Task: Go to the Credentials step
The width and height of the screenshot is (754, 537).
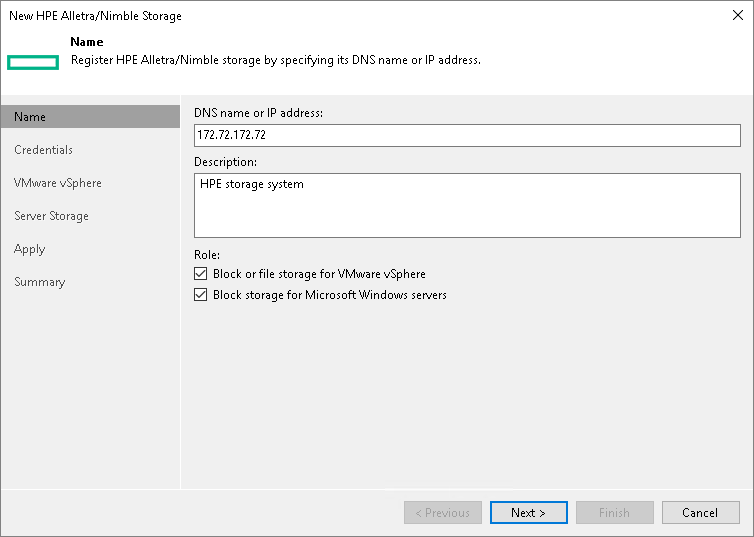Action: (x=43, y=150)
